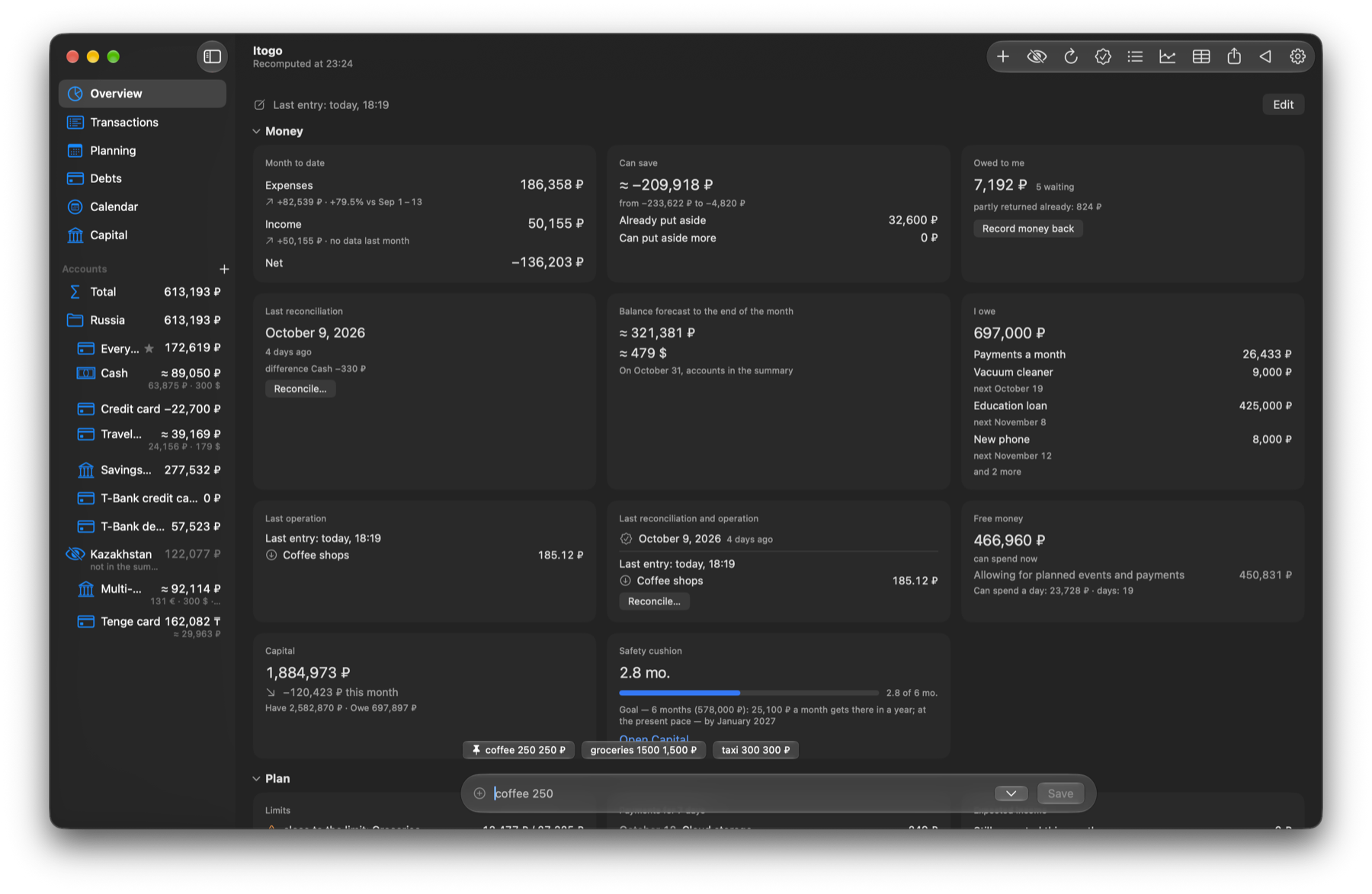
Task: Open the Debts section
Action: tap(143, 178)
